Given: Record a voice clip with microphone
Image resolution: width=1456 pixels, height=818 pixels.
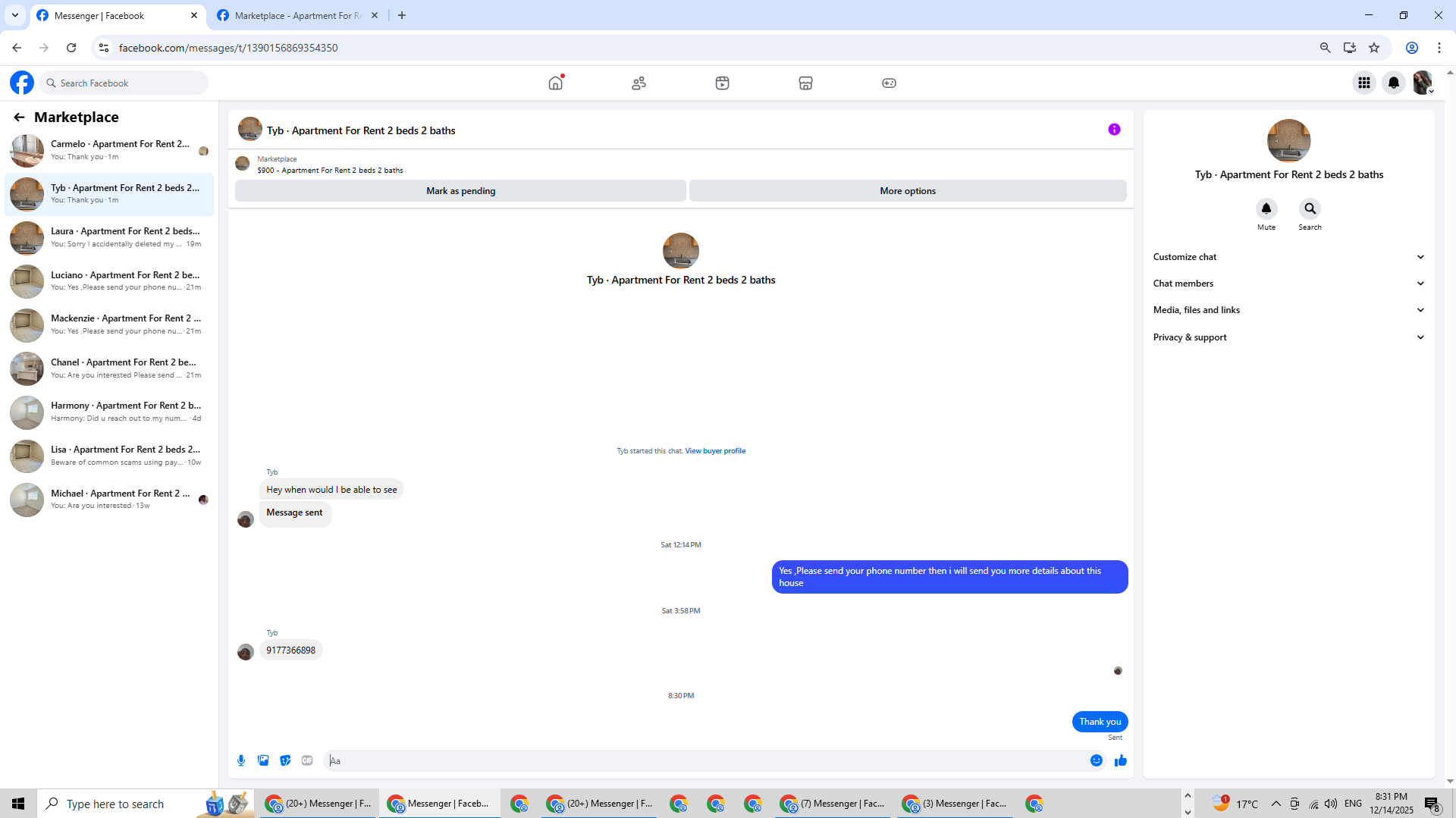Looking at the screenshot, I should 241,760.
